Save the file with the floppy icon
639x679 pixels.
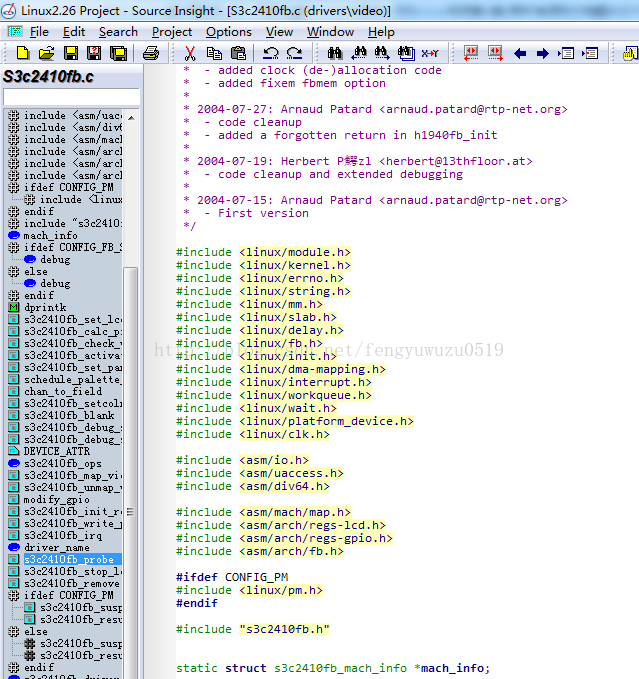(71, 53)
